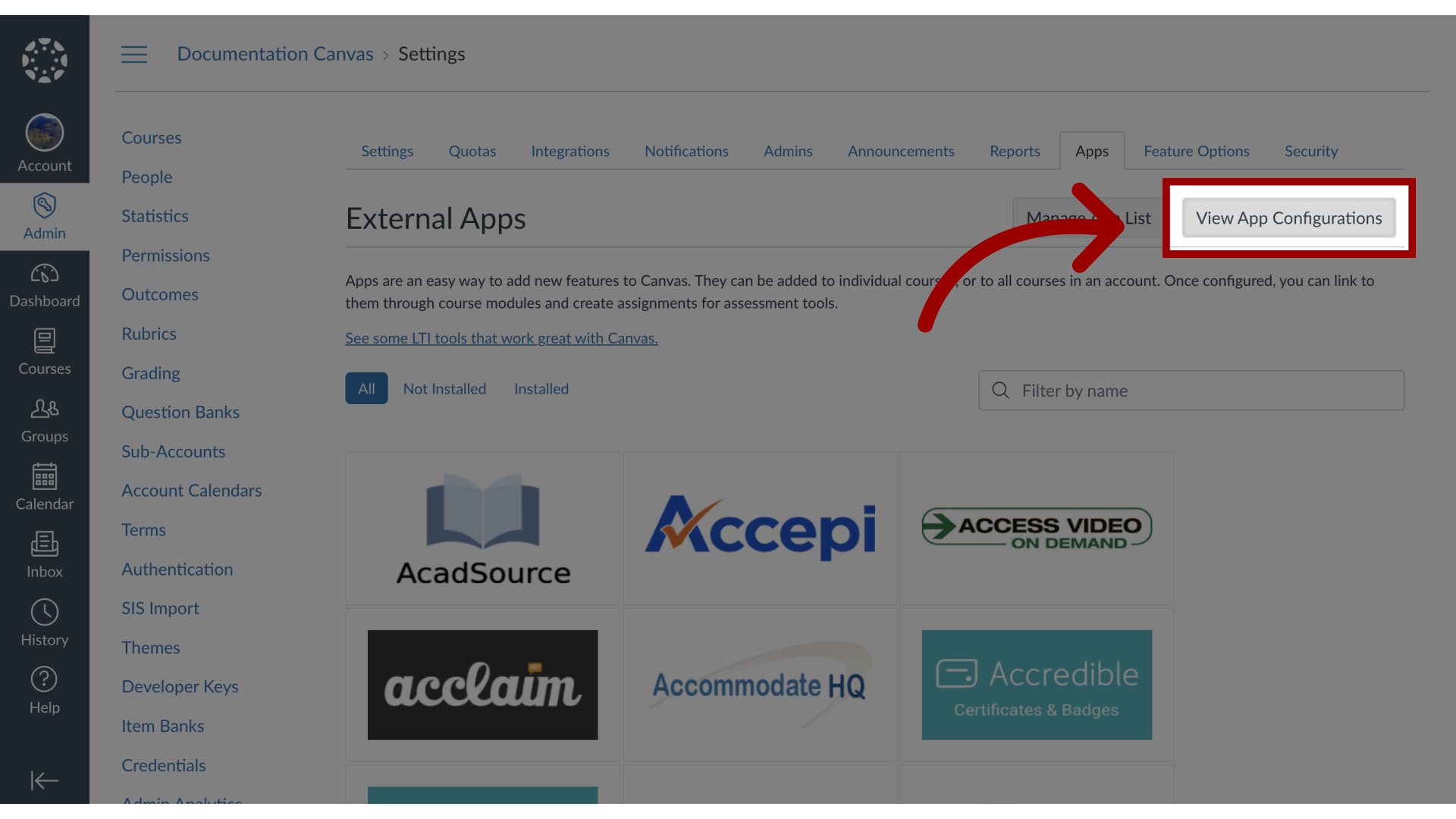
Task: Click View App Configurations button
Action: click(x=1289, y=217)
